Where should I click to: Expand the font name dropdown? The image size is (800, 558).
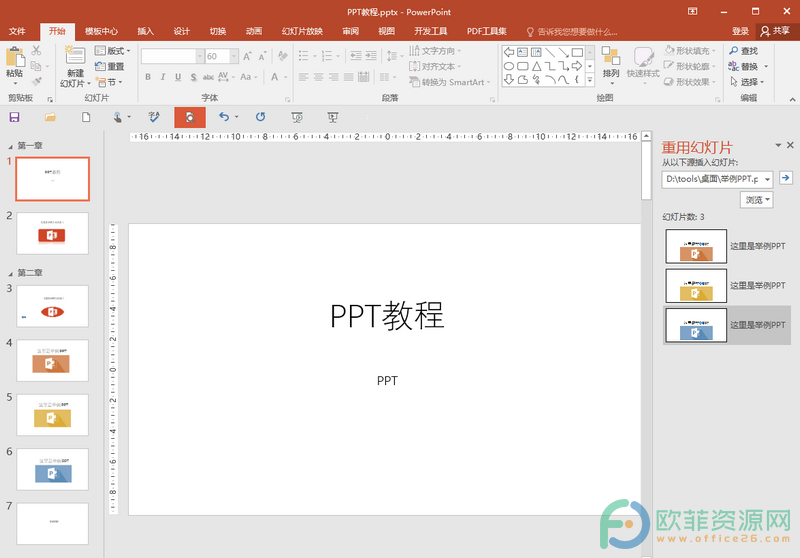coord(199,56)
